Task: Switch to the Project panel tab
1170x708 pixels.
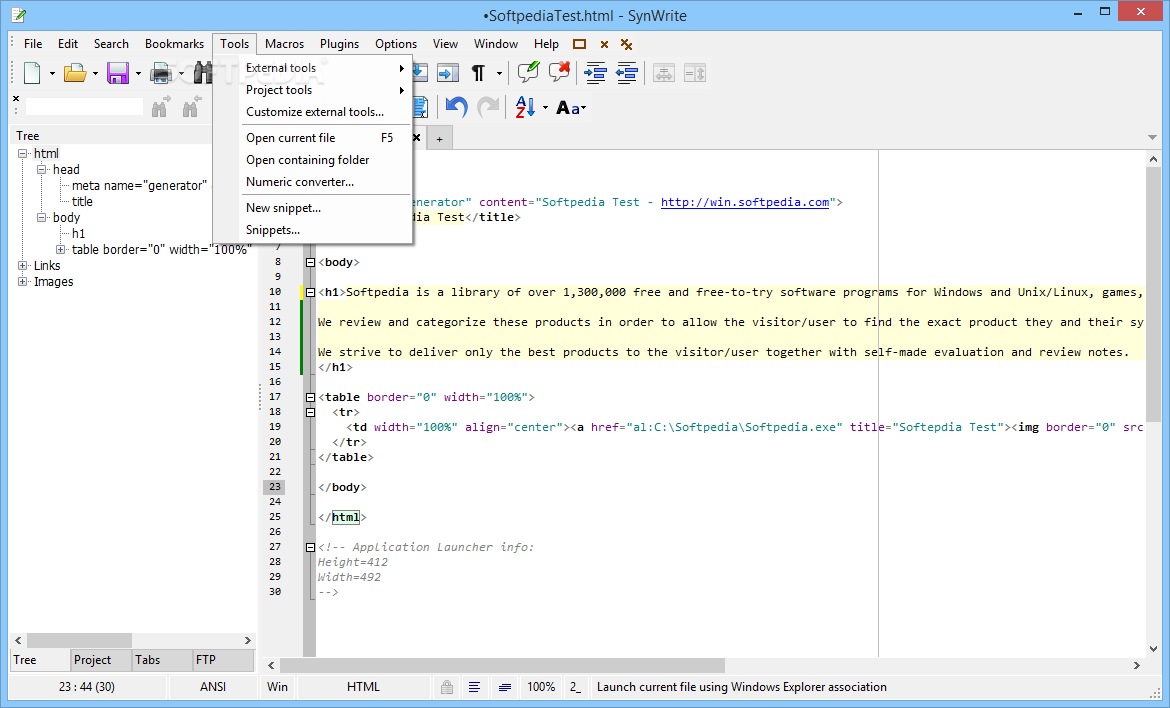Action: (x=101, y=660)
